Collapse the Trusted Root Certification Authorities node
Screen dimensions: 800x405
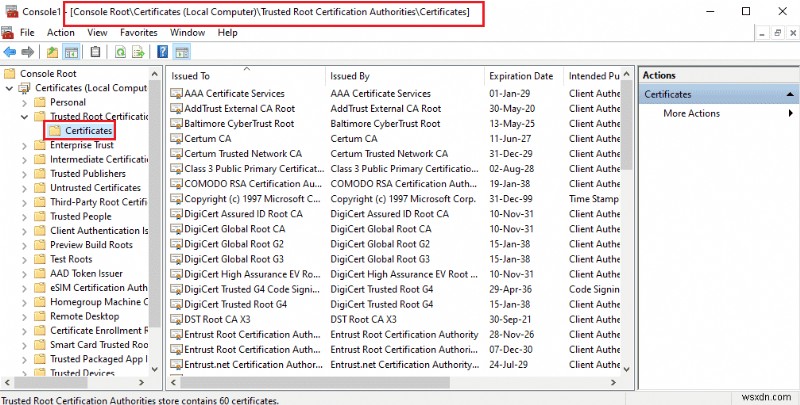click(x=24, y=117)
